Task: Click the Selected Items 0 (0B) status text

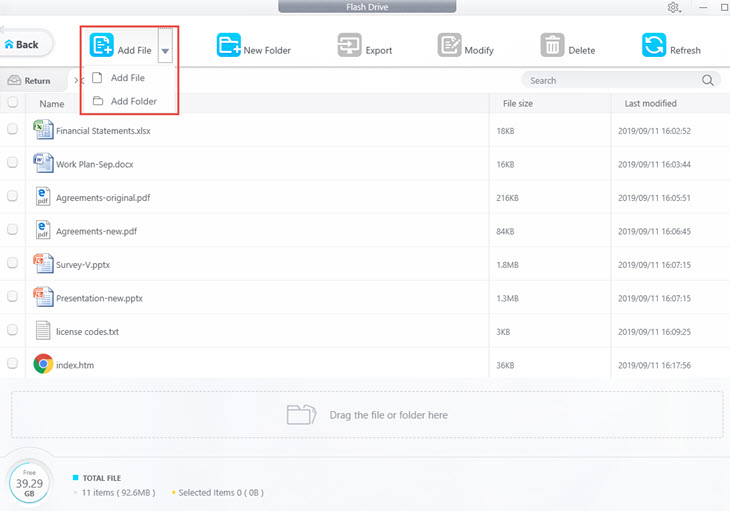Action: (221, 492)
